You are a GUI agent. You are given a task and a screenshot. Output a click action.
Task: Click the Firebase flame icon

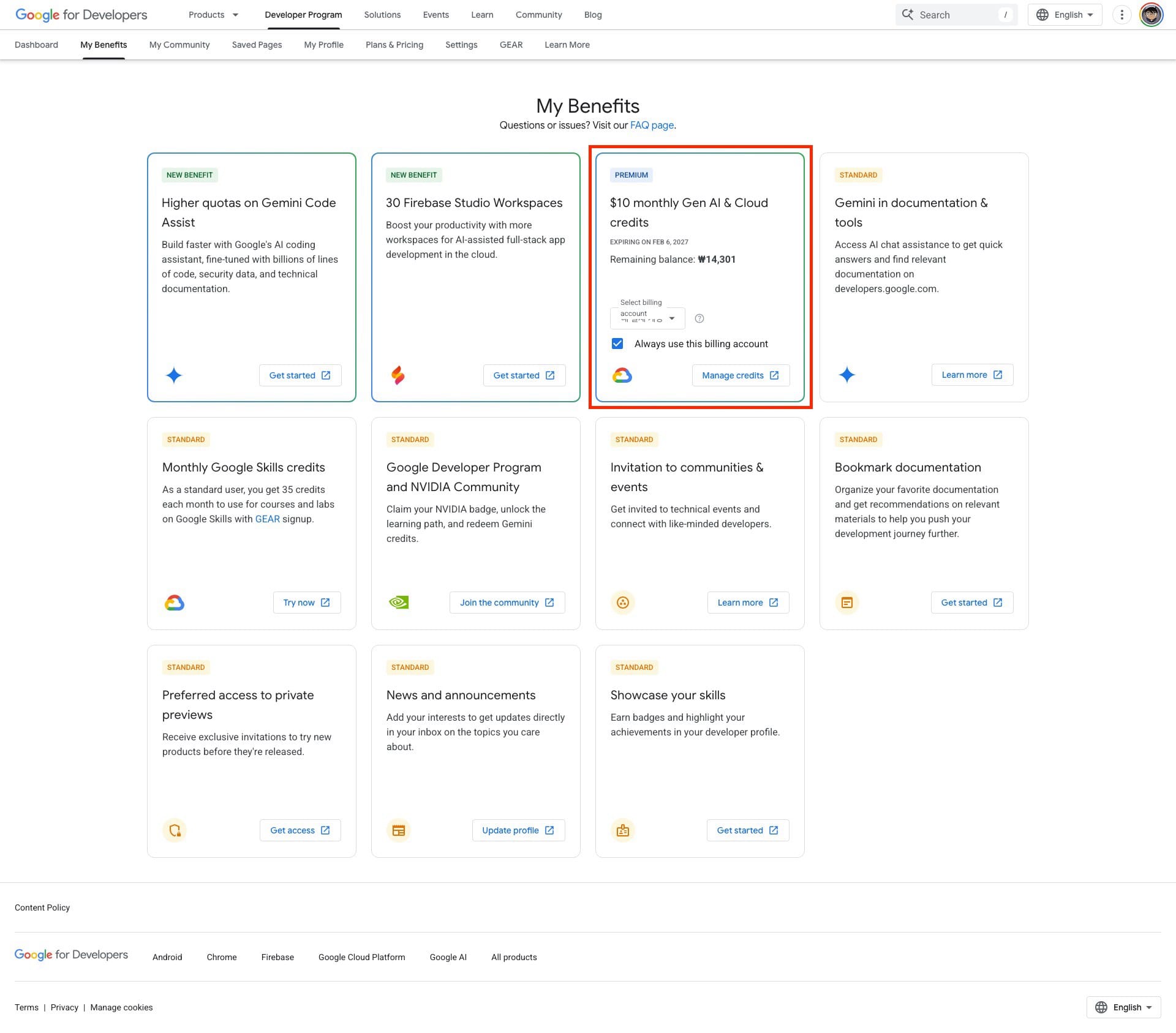pos(398,375)
